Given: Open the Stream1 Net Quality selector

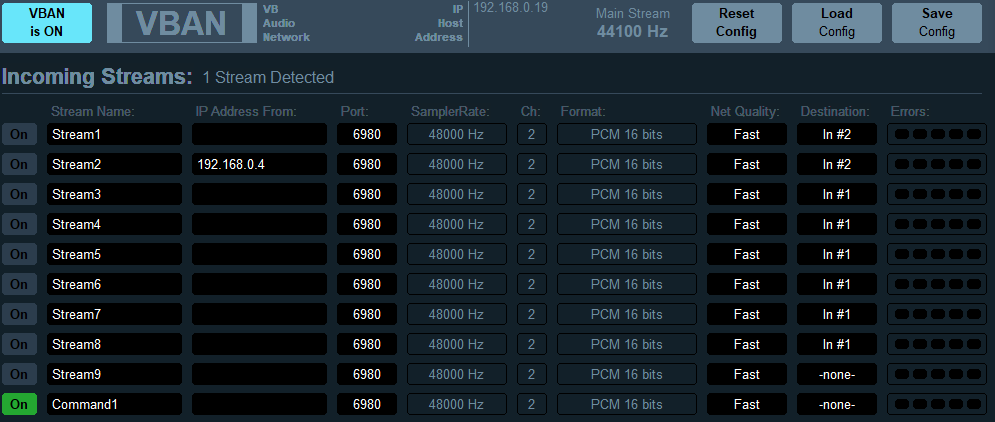Looking at the screenshot, I should [746, 134].
